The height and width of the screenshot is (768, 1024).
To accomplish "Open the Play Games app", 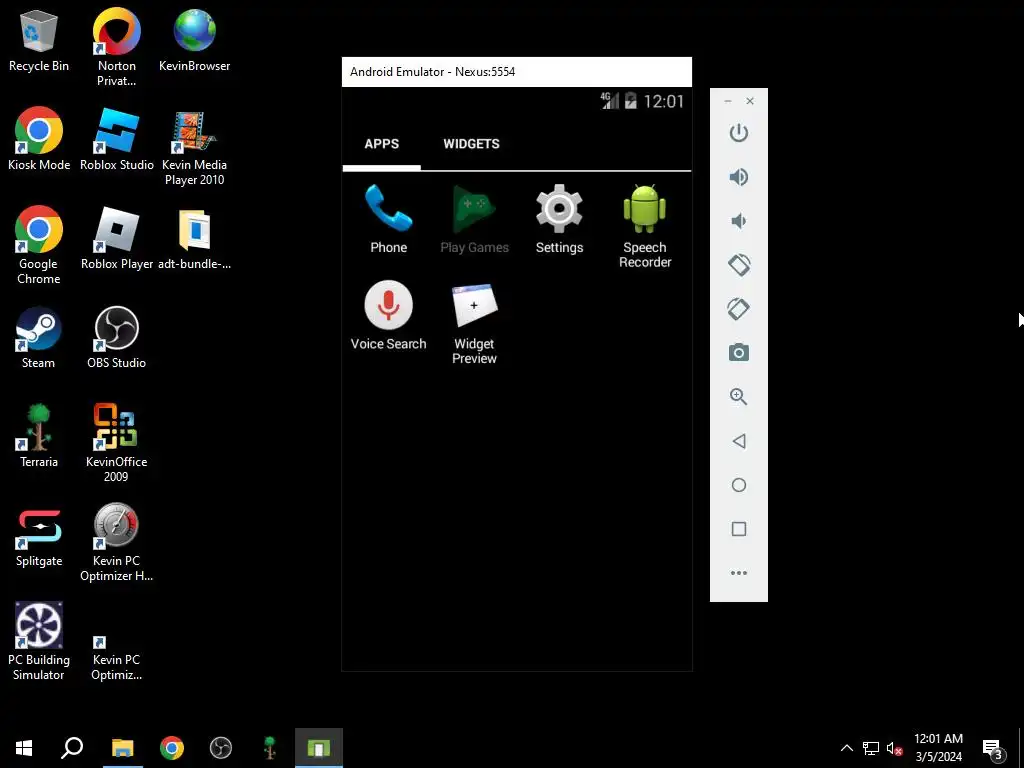I will pyautogui.click(x=474, y=219).
